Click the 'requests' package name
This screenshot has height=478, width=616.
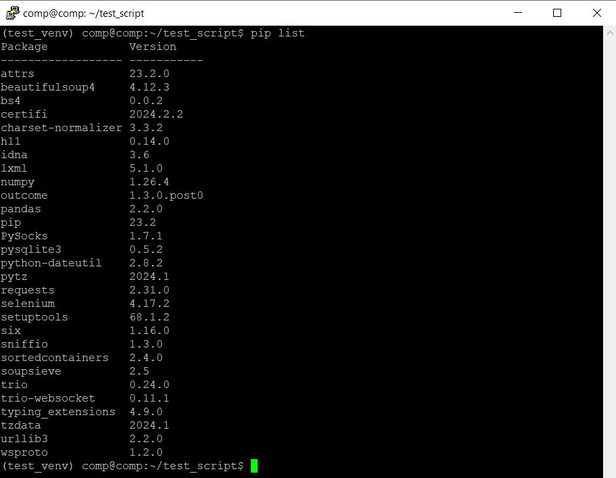(x=28, y=290)
